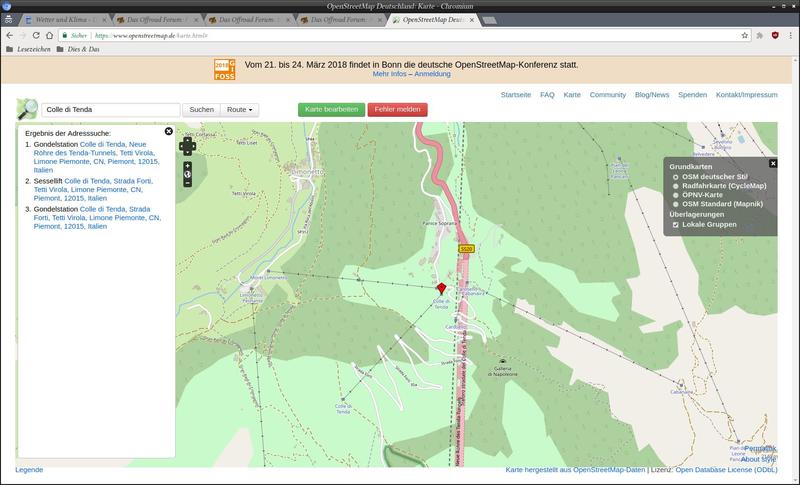Select OSM deutscher Stil base map

tap(676, 177)
